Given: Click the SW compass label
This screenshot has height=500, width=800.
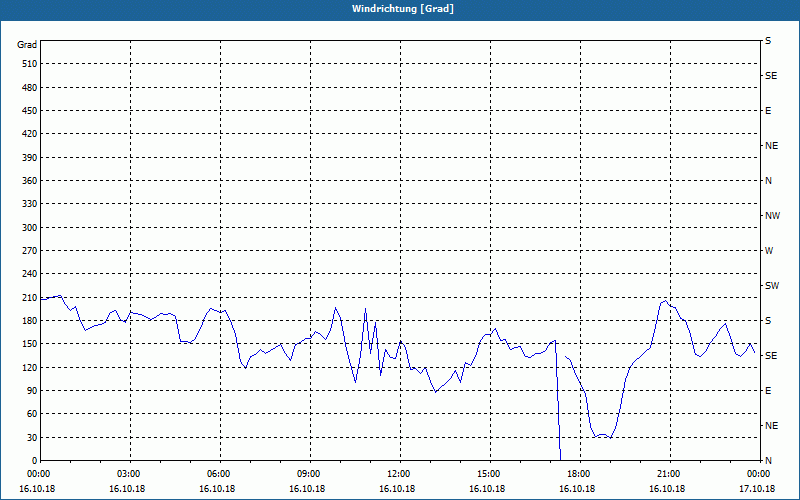Looking at the screenshot, I should click(772, 286).
